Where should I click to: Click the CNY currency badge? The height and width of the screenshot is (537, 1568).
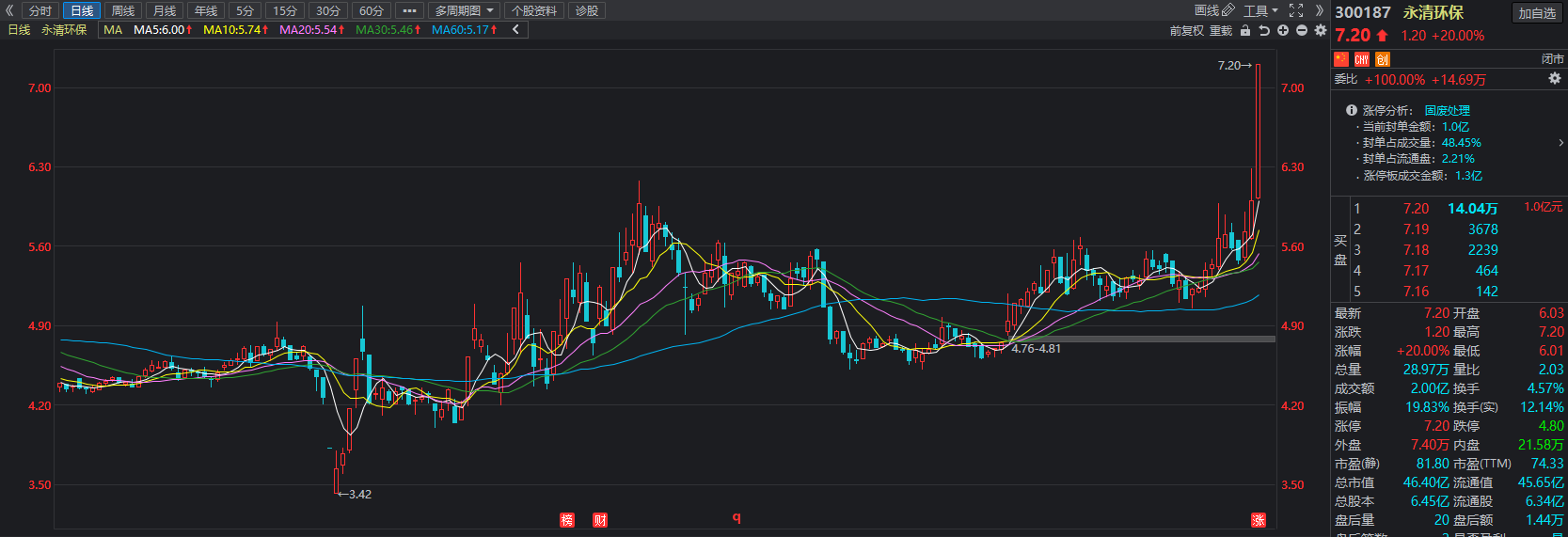click(1362, 59)
